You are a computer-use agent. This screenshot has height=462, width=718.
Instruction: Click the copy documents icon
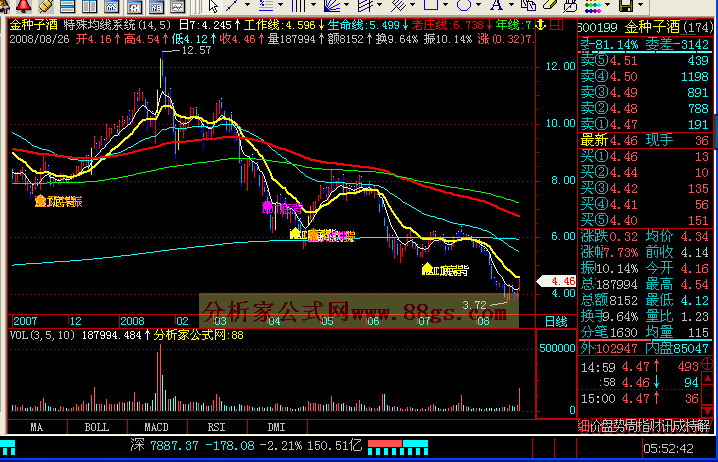click(528, 5)
